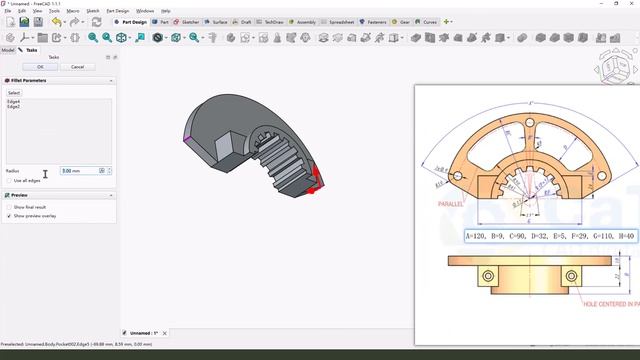Image resolution: width=640 pixels, height=360 pixels.
Task: Click the bounding box selection icon
Action: [176, 38]
